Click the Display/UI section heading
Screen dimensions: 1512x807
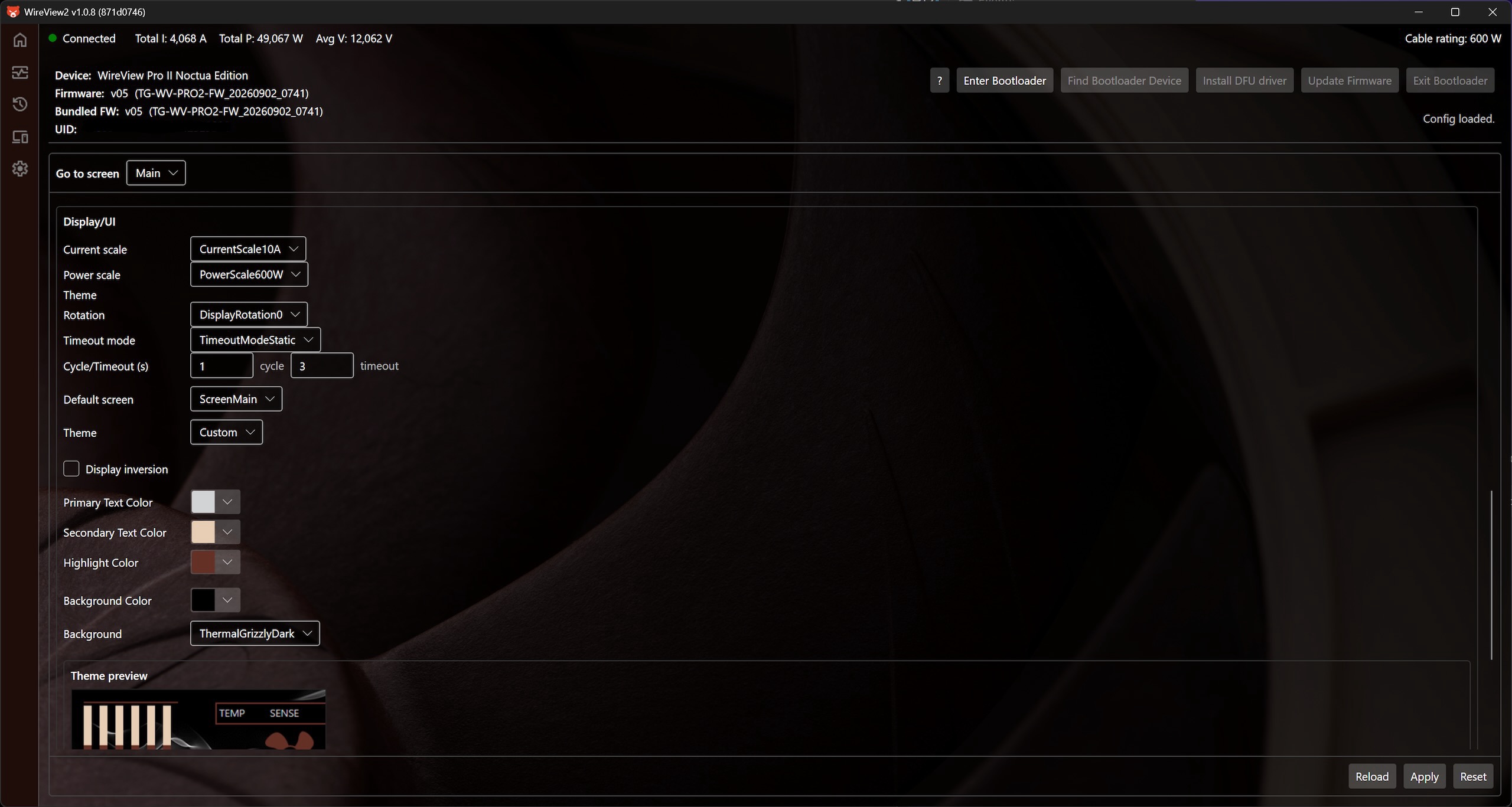(89, 221)
